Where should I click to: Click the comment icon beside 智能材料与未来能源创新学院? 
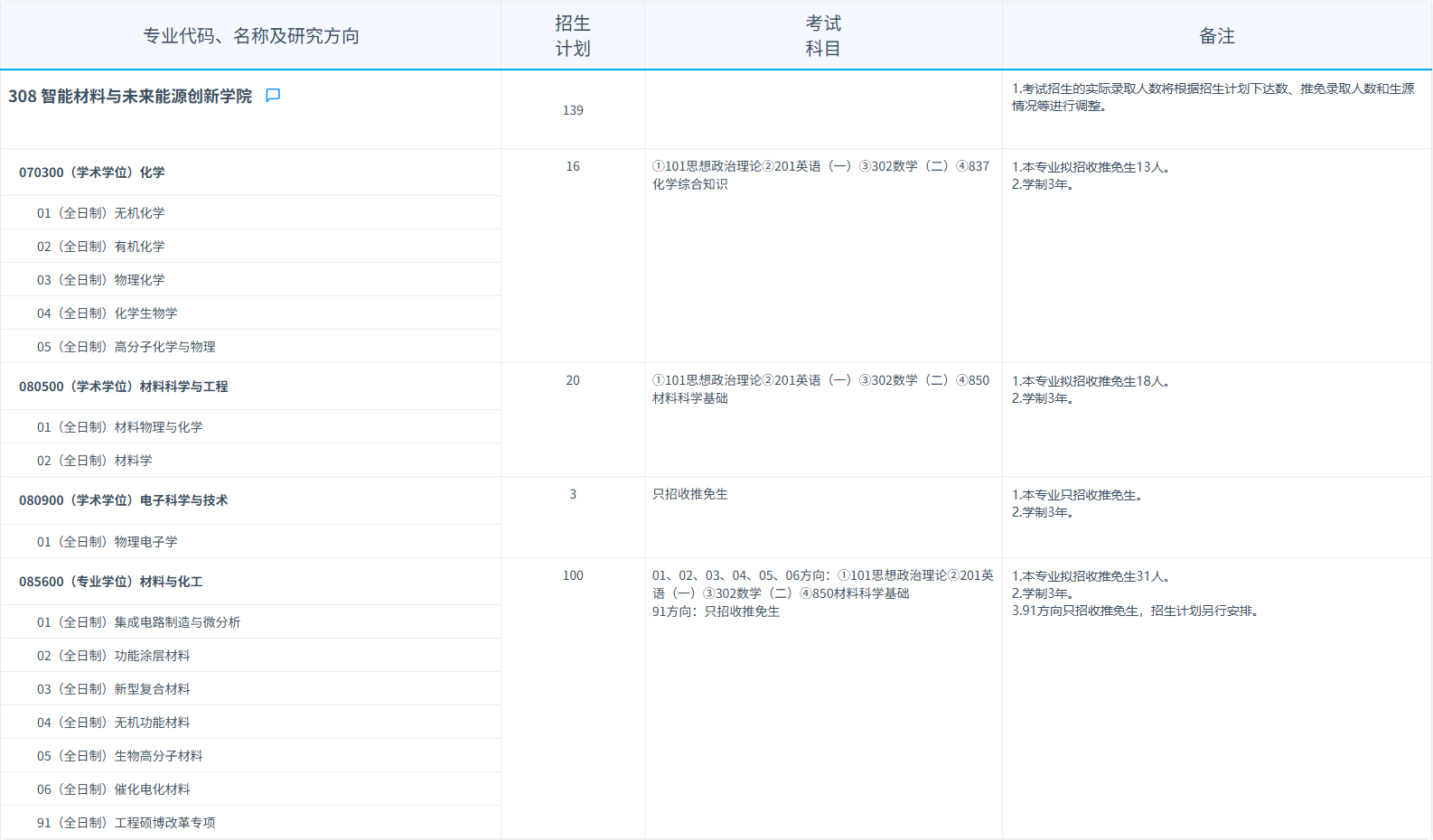pyautogui.click(x=273, y=96)
